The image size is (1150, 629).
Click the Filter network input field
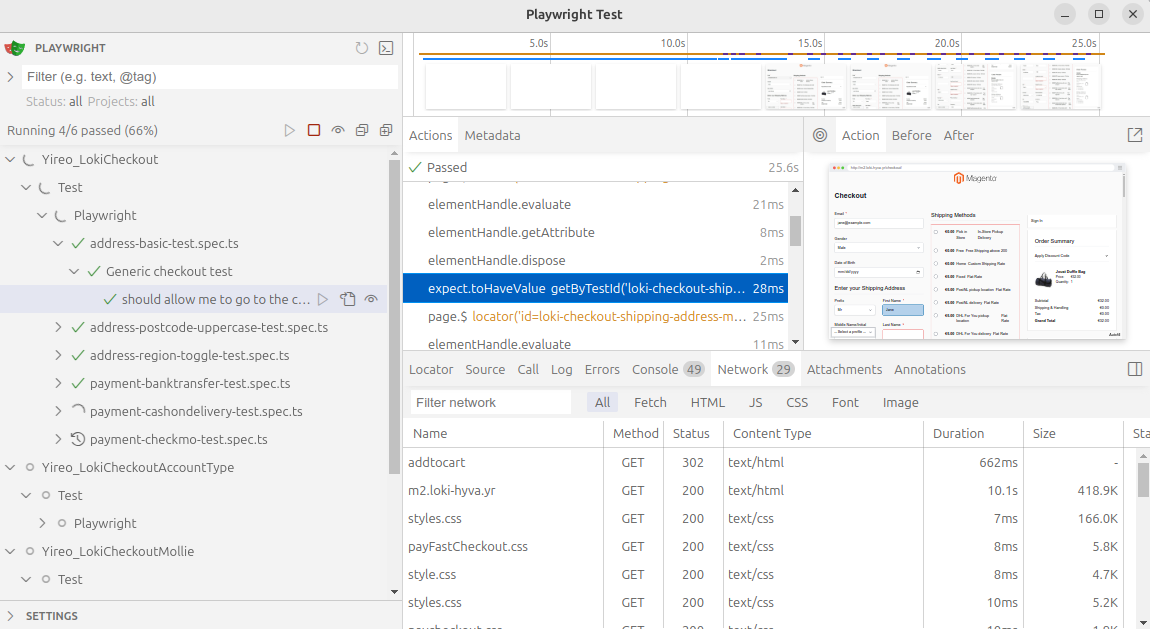[490, 402]
